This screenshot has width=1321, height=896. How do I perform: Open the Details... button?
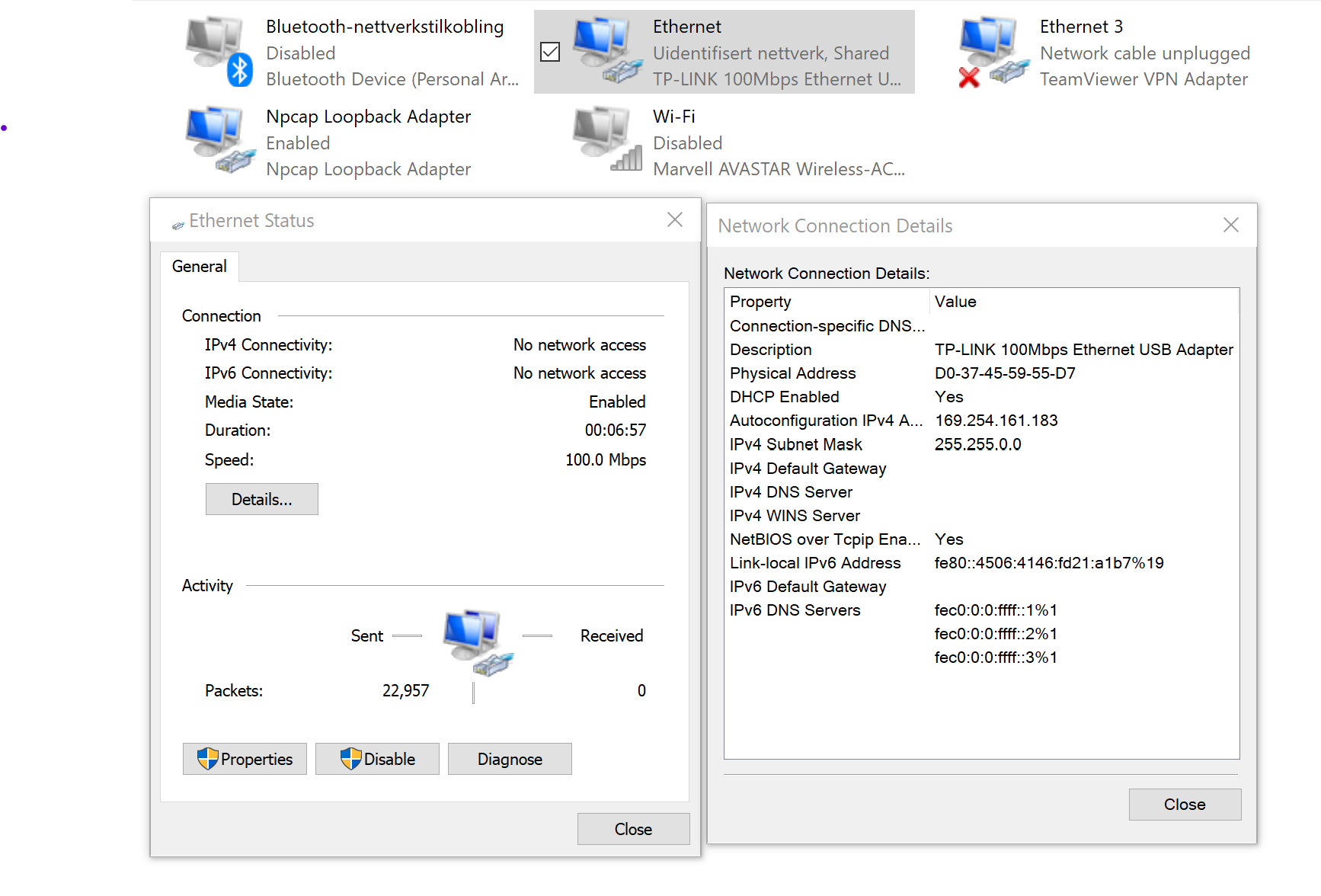click(261, 500)
